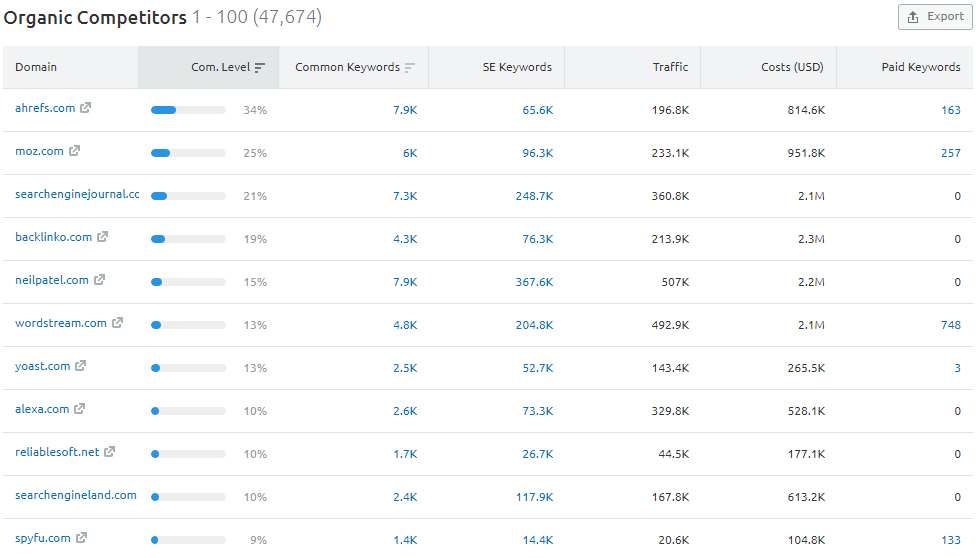Open neilpatel.com external link icon
976x558 pixels.
tap(99, 280)
